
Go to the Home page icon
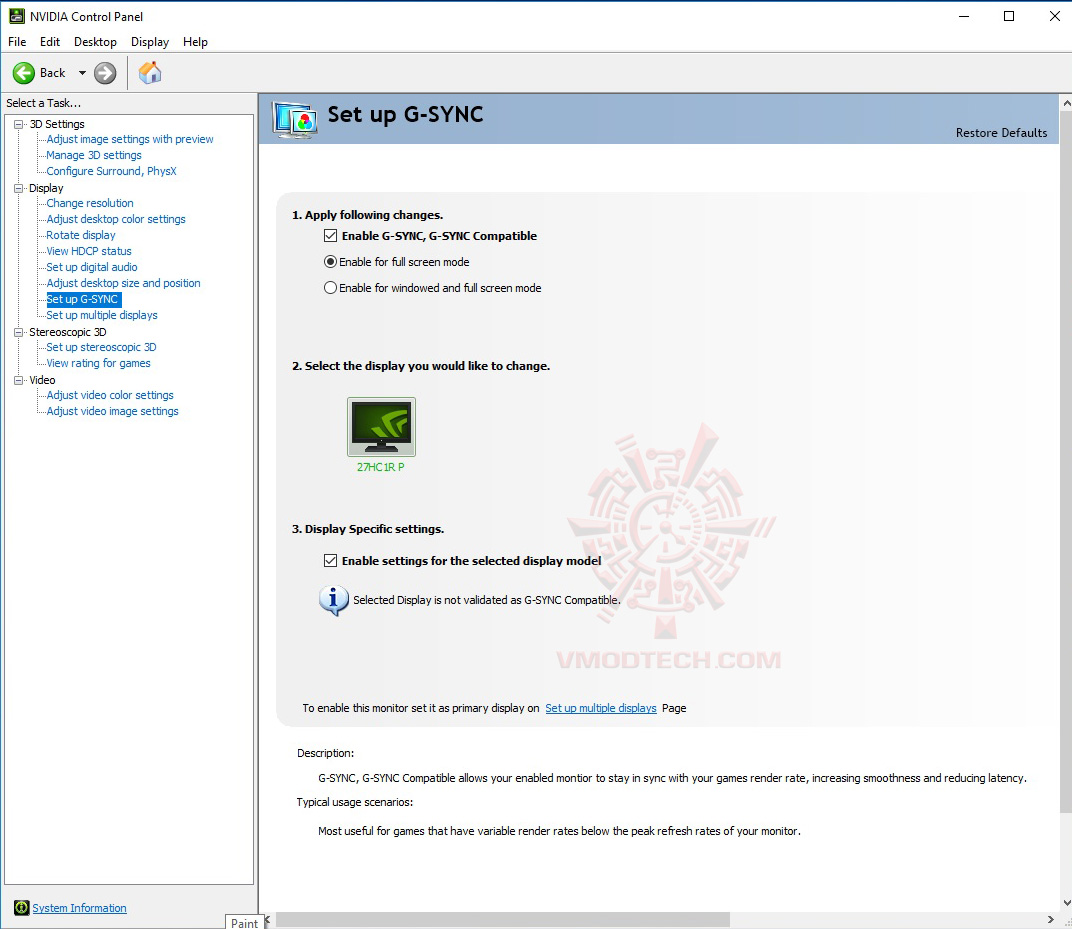click(x=150, y=72)
